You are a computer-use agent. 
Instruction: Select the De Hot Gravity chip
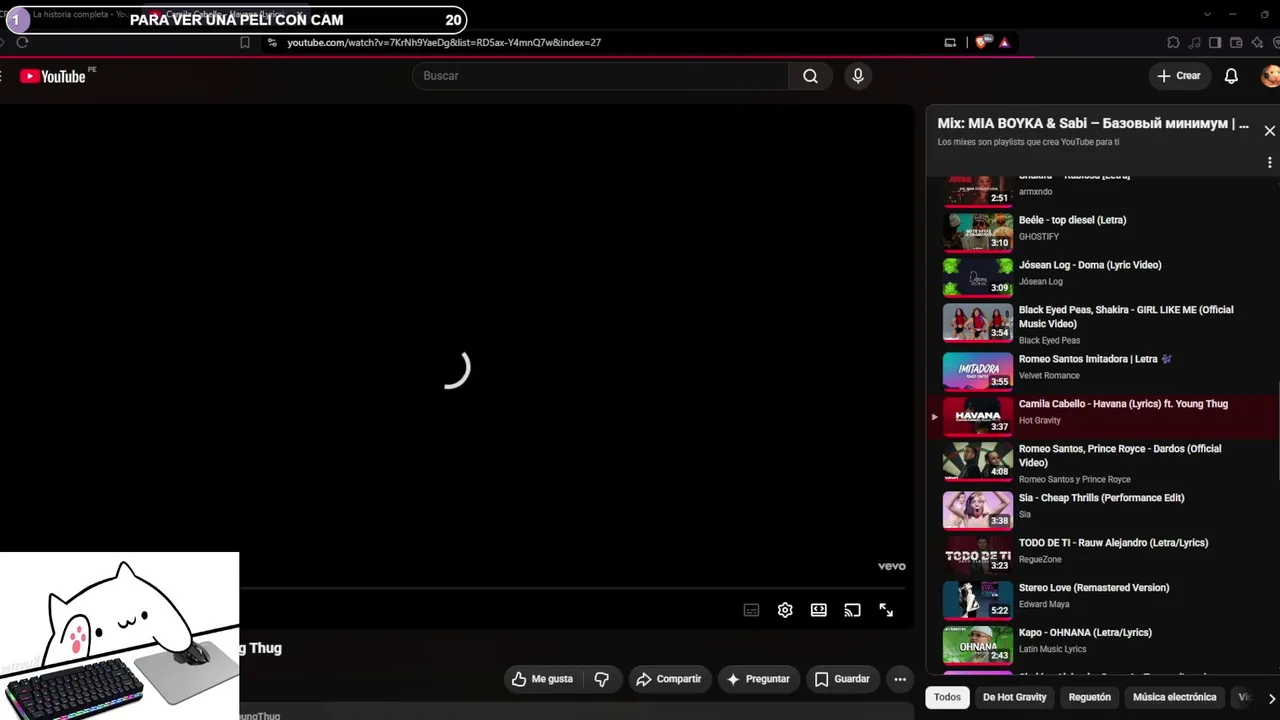click(1015, 698)
